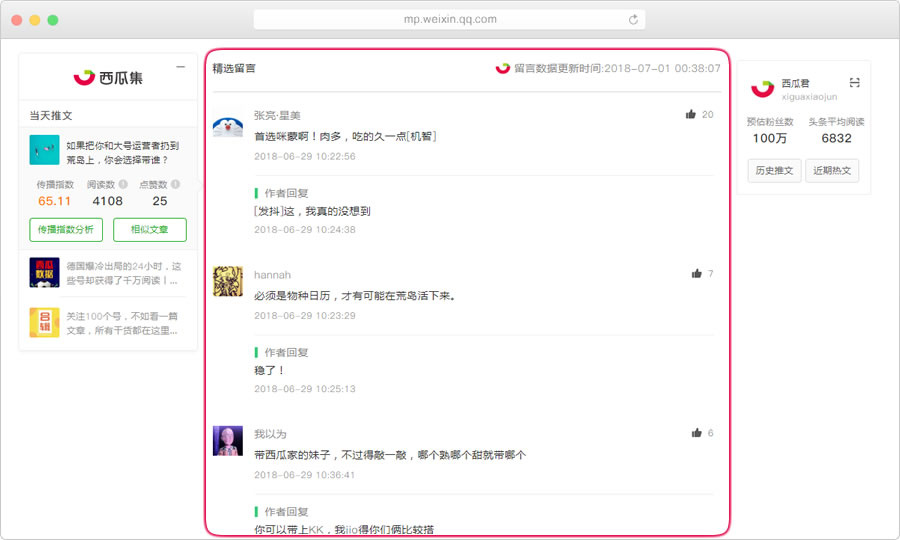Screen dimensions: 900x540
Task: Click timestamp 2018-06-29 10:22:56
Action: [305, 156]
